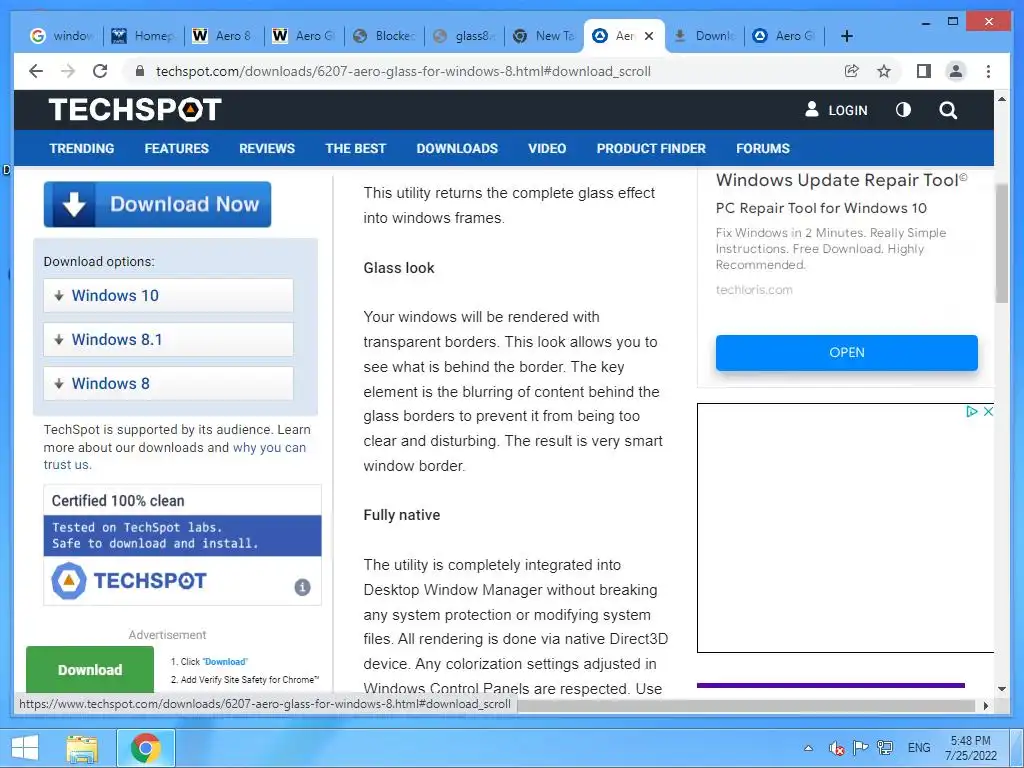This screenshot has width=1024, height=768.
Task: Click the AdChoices triangle icon on ad
Action: coord(972,411)
